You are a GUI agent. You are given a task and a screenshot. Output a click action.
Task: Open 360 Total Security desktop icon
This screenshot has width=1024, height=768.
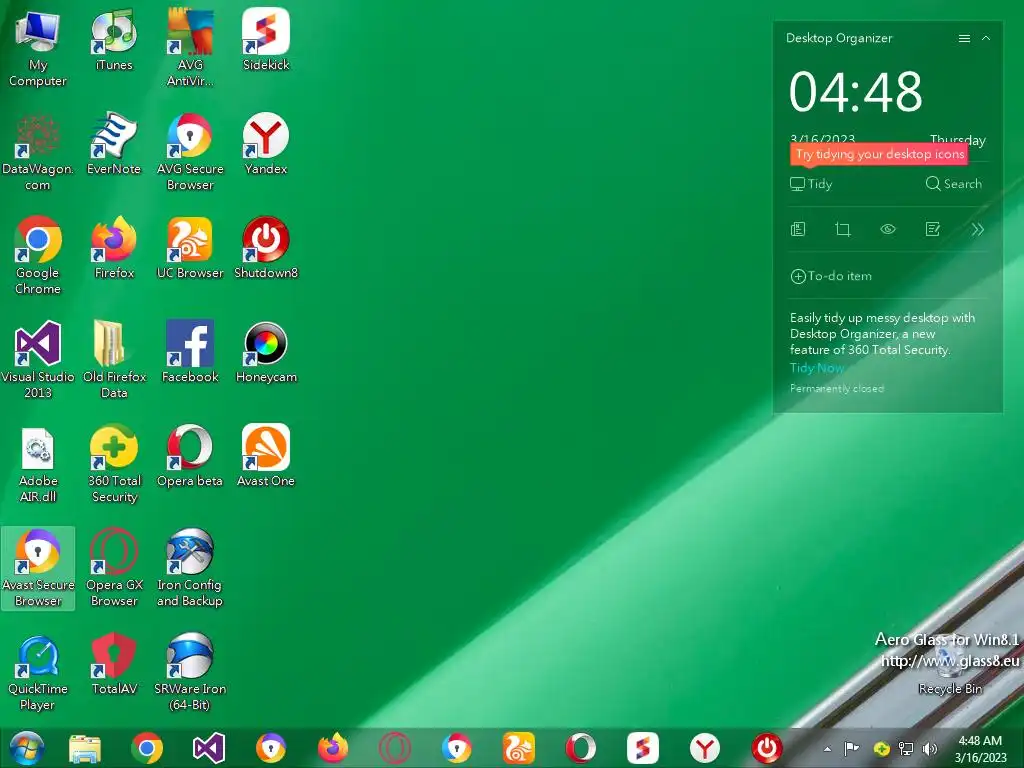tap(114, 464)
